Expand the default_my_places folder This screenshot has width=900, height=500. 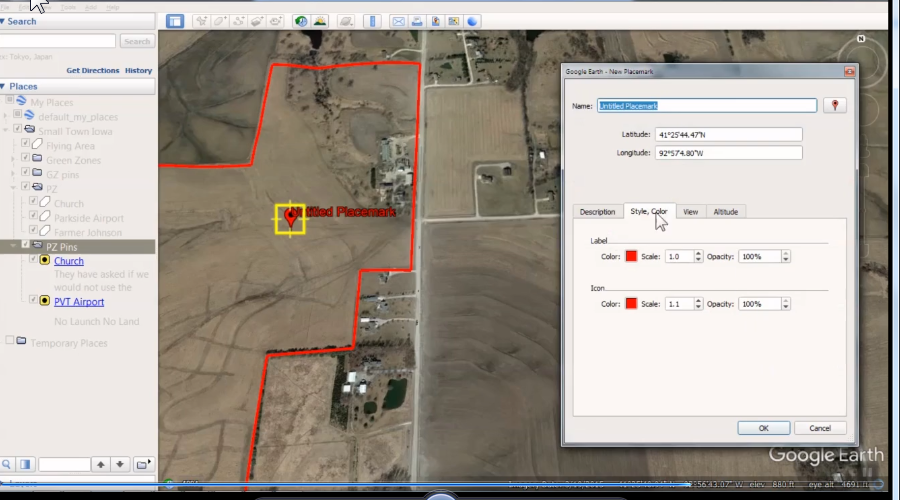tap(6, 116)
